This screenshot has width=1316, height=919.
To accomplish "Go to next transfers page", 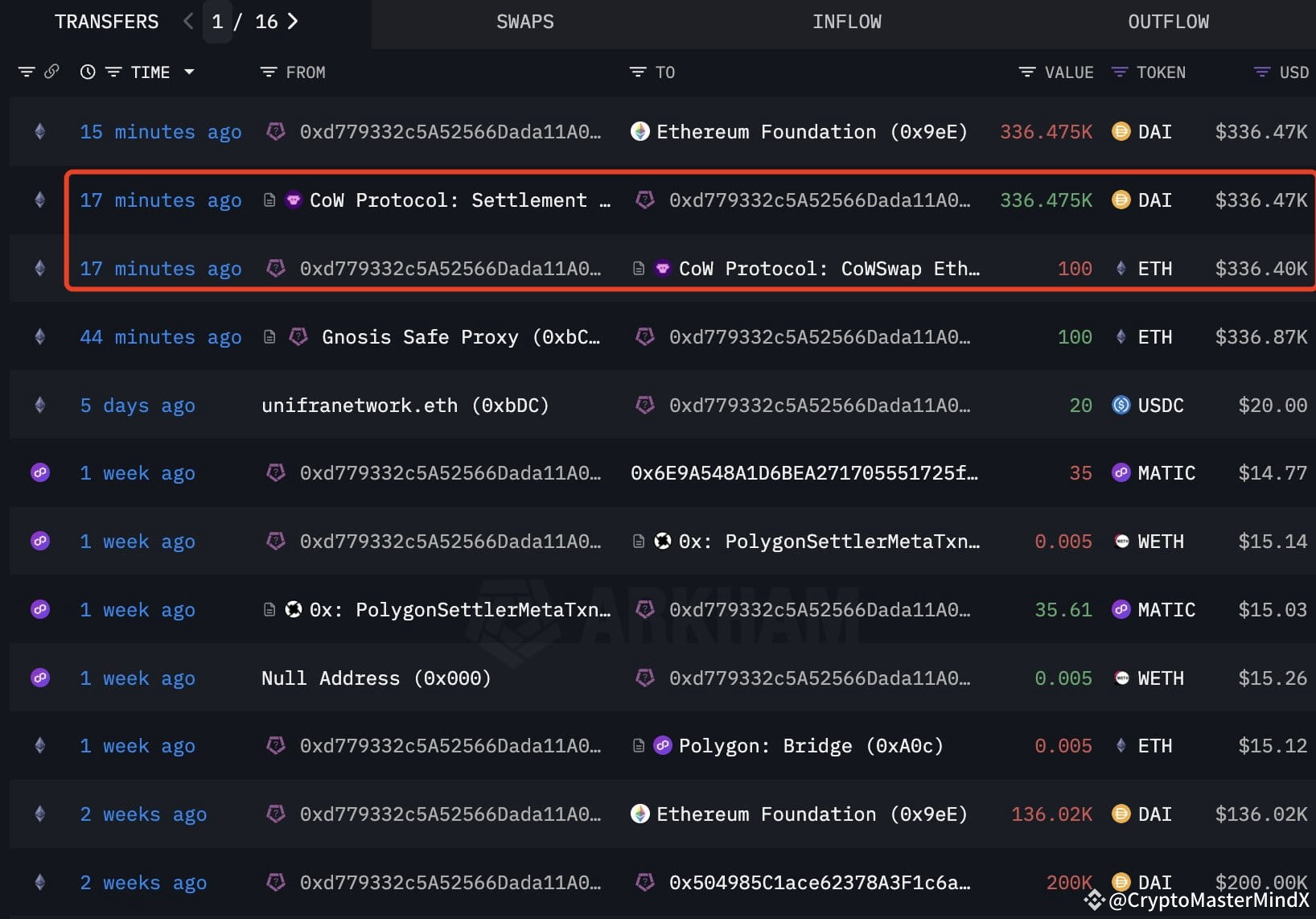I will (293, 22).
